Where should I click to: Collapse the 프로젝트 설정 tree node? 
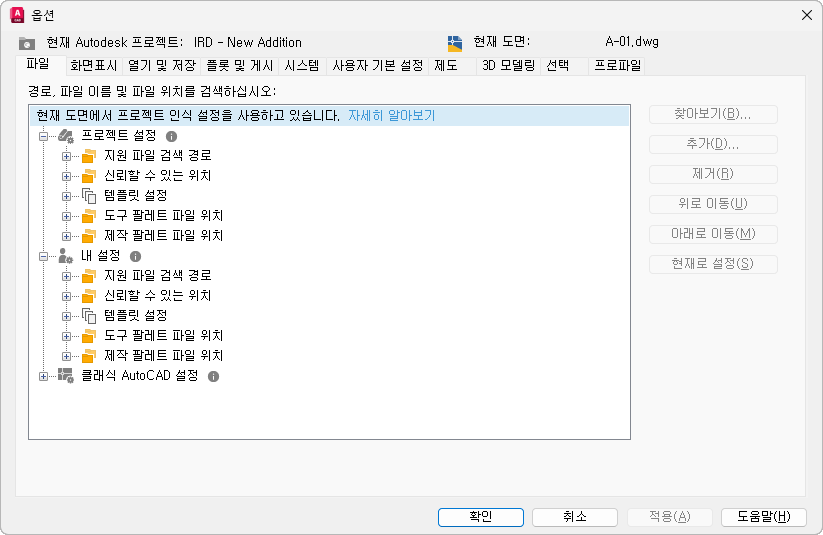click(x=44, y=137)
